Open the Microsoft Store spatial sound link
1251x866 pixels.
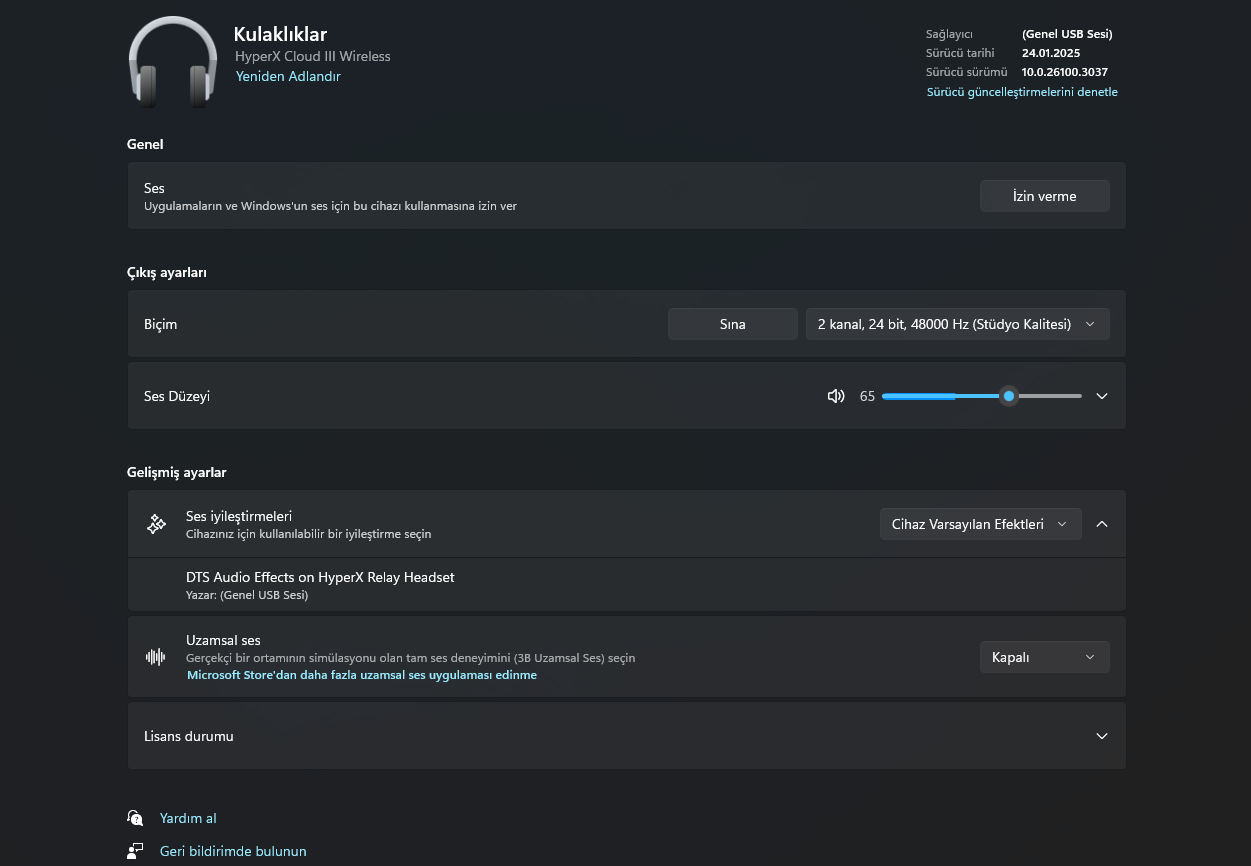[362, 675]
